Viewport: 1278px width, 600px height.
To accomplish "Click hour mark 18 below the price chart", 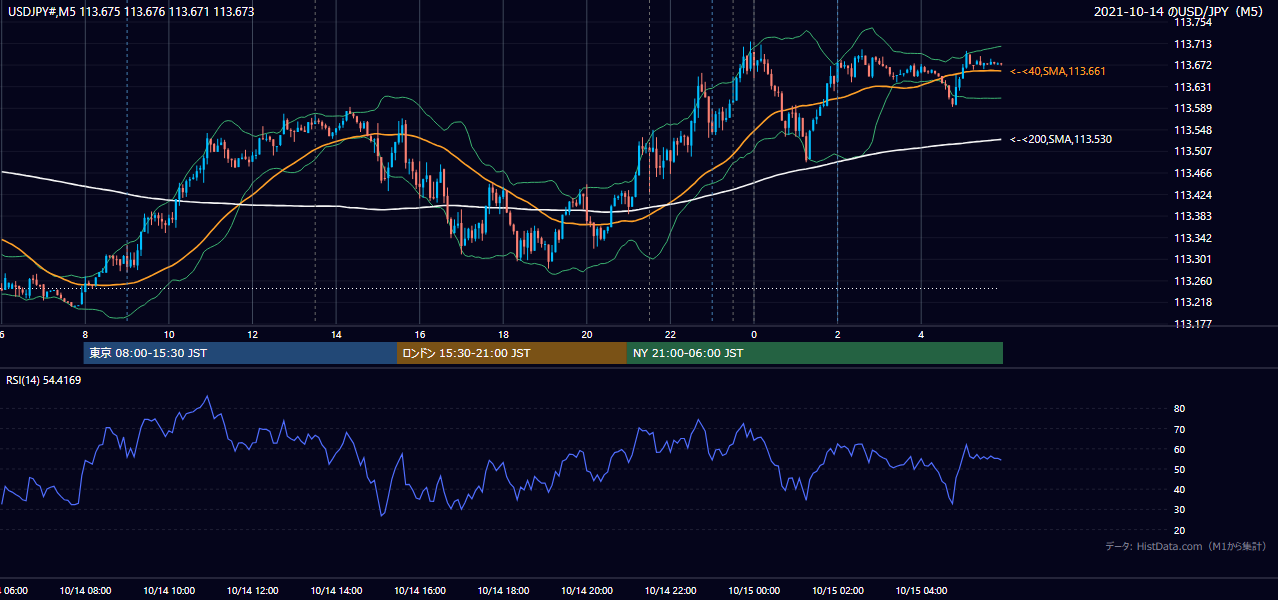I will point(503,335).
